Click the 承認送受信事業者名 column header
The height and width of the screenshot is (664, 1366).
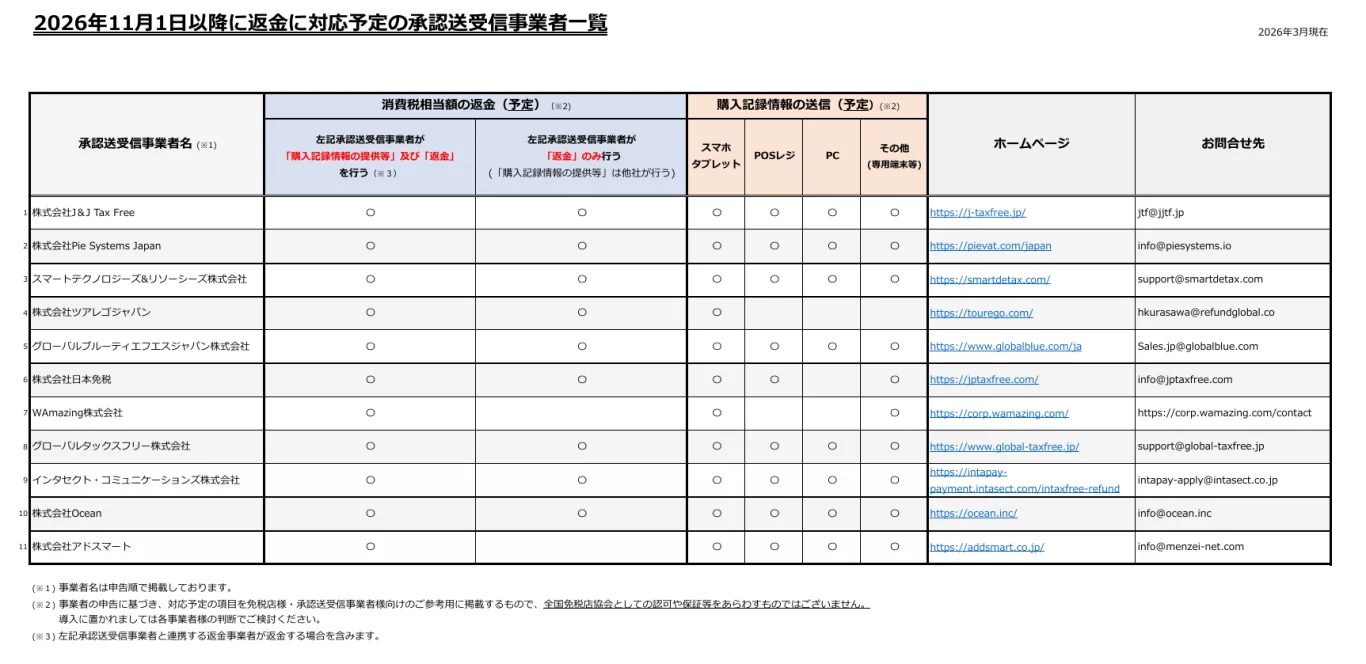[147, 145]
